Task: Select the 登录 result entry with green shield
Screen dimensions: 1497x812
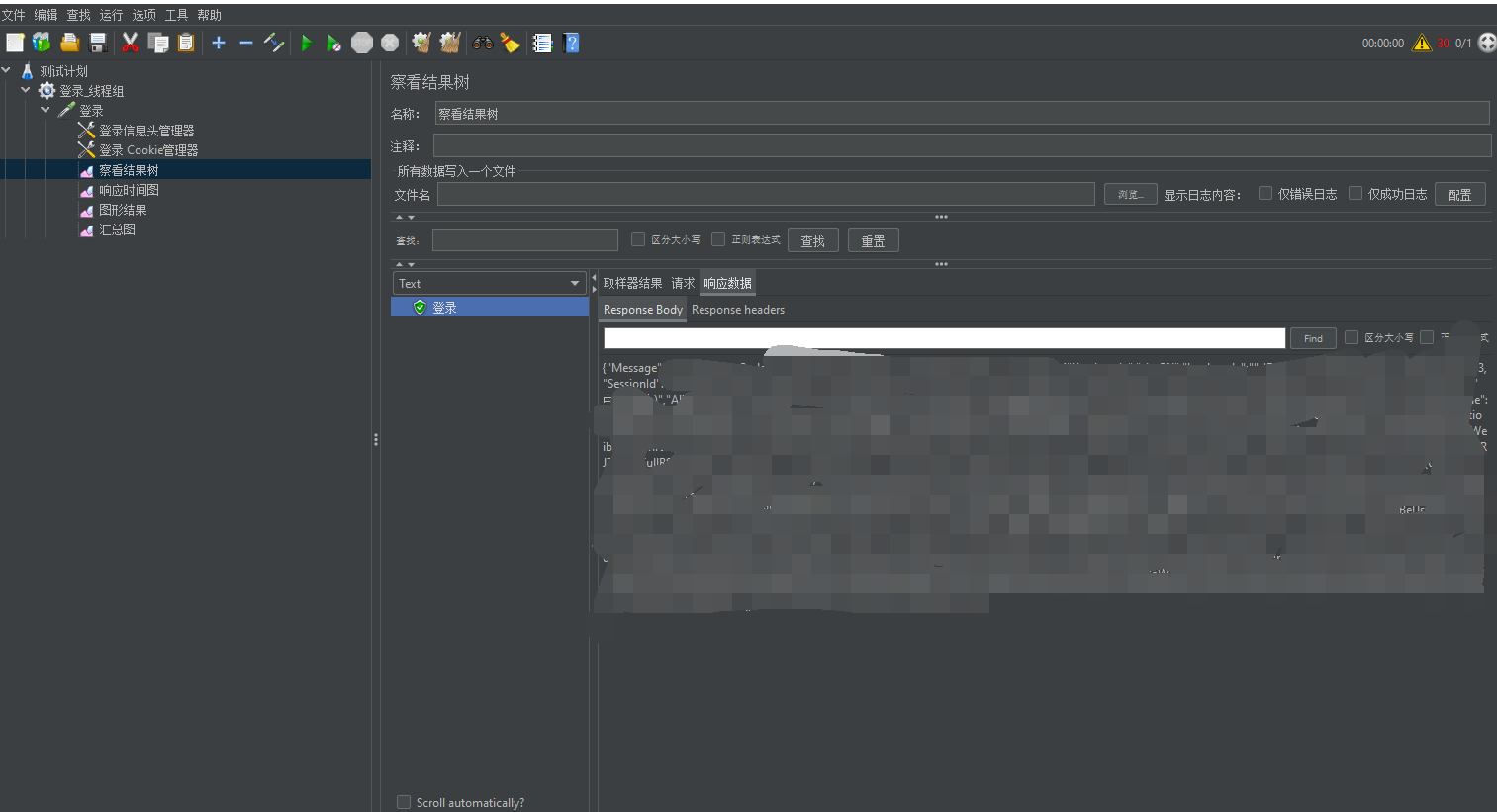Action: point(490,308)
